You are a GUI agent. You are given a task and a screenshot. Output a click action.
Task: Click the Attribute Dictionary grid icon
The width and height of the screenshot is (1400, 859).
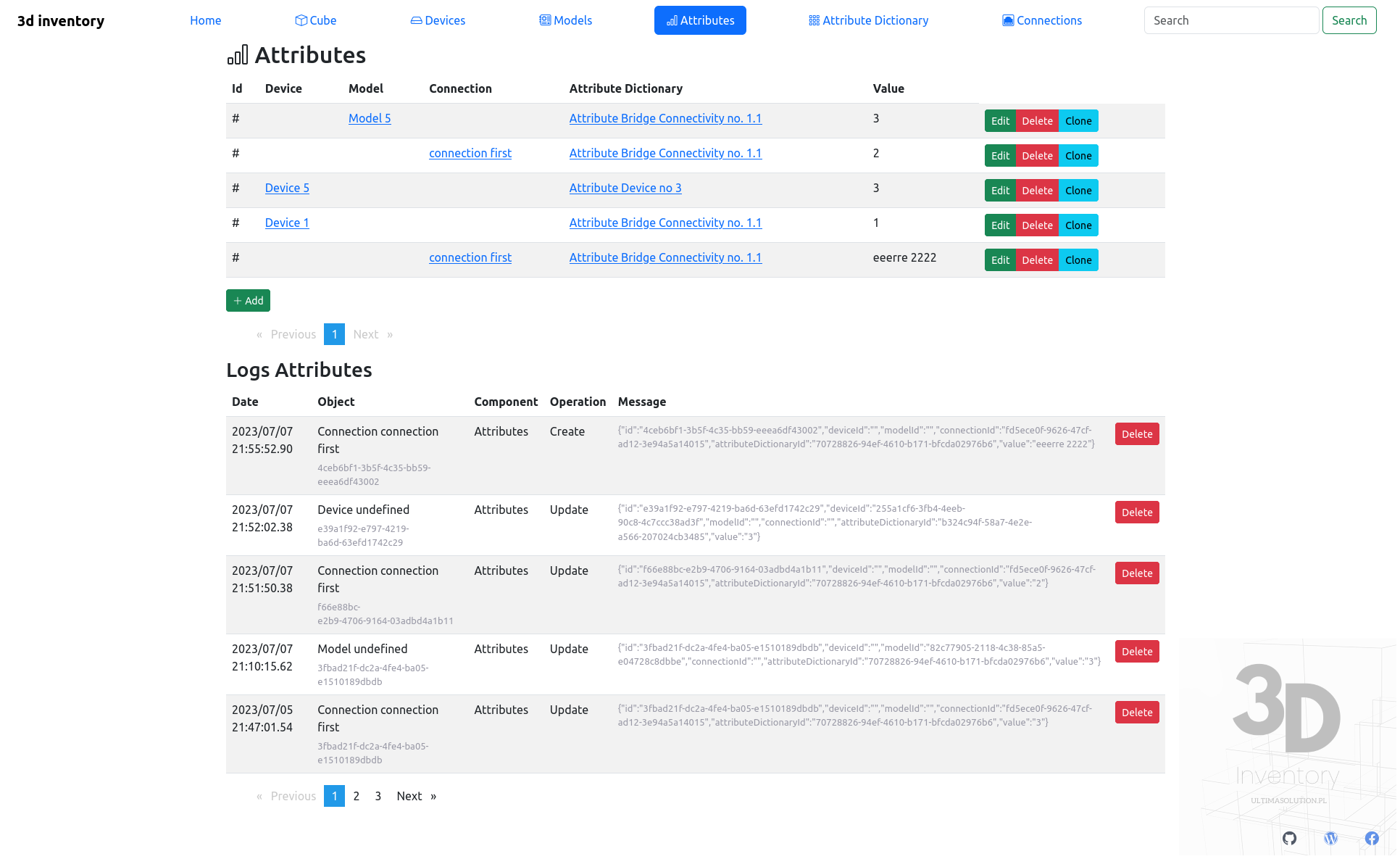point(814,20)
